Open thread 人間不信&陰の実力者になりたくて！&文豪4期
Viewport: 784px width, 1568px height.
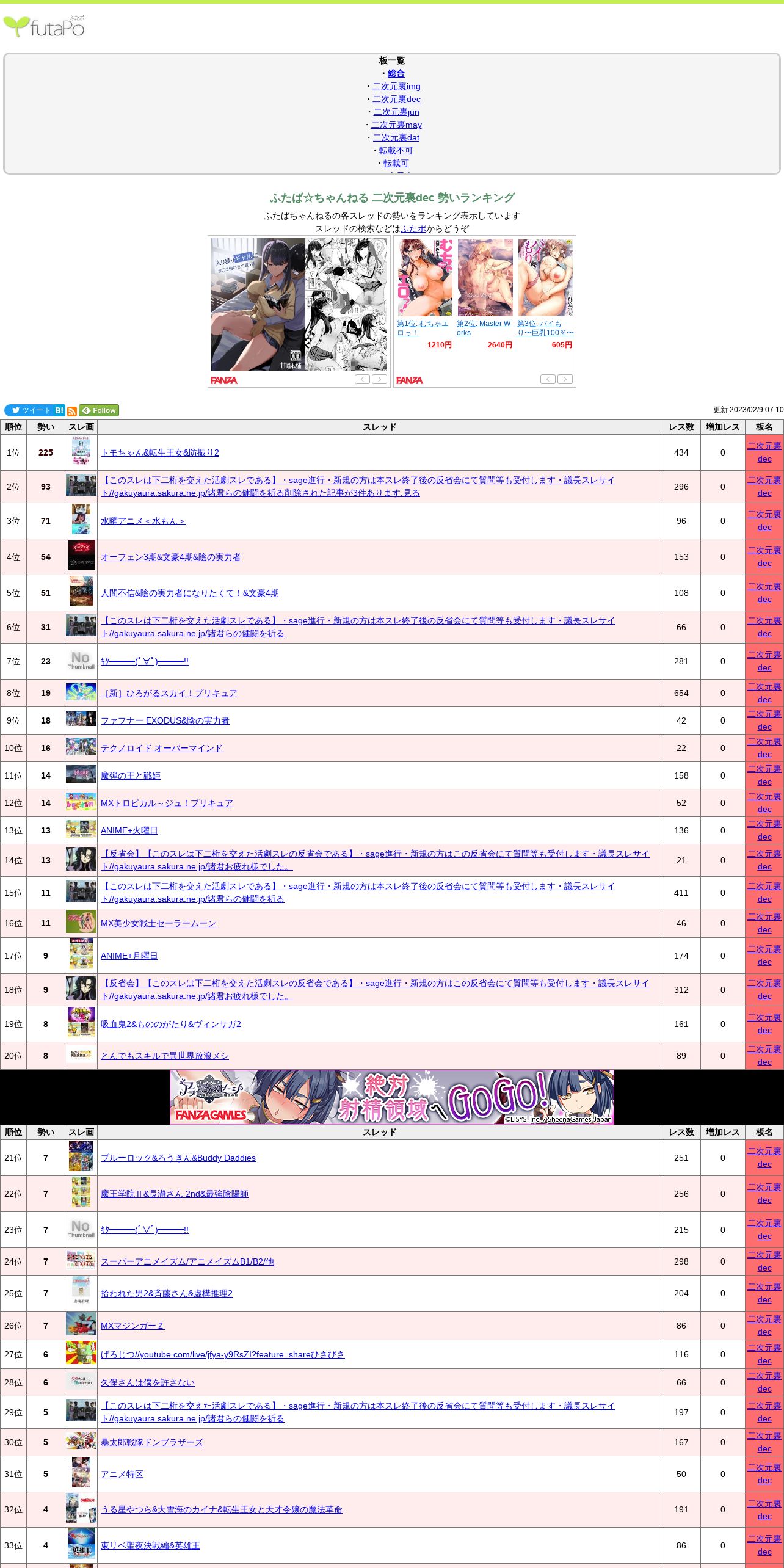point(190,593)
